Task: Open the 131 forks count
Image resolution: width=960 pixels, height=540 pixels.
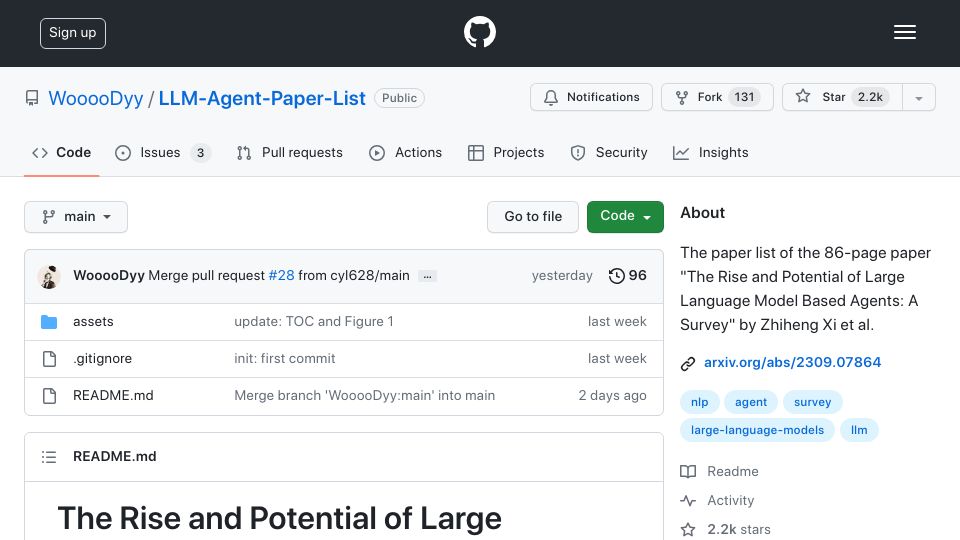Action: [744, 97]
